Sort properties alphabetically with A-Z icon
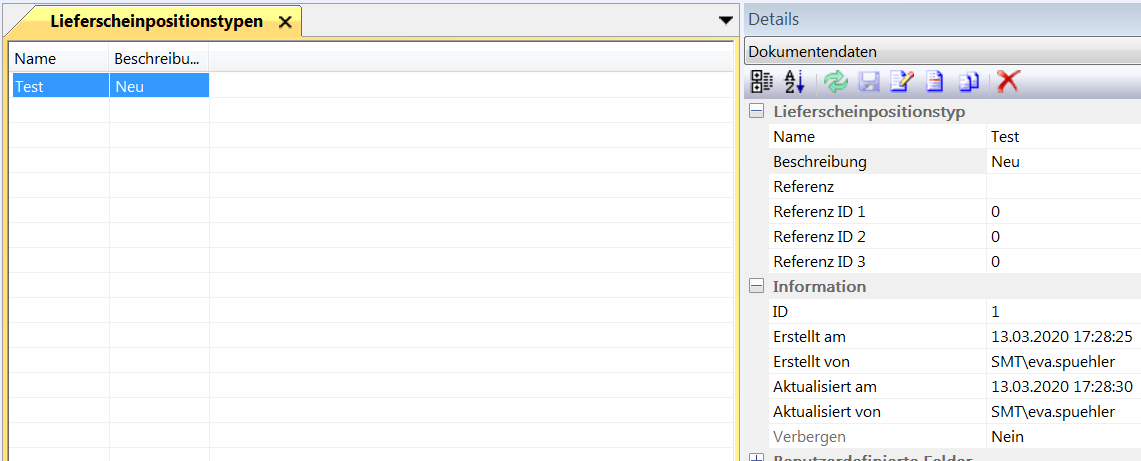 pos(794,83)
